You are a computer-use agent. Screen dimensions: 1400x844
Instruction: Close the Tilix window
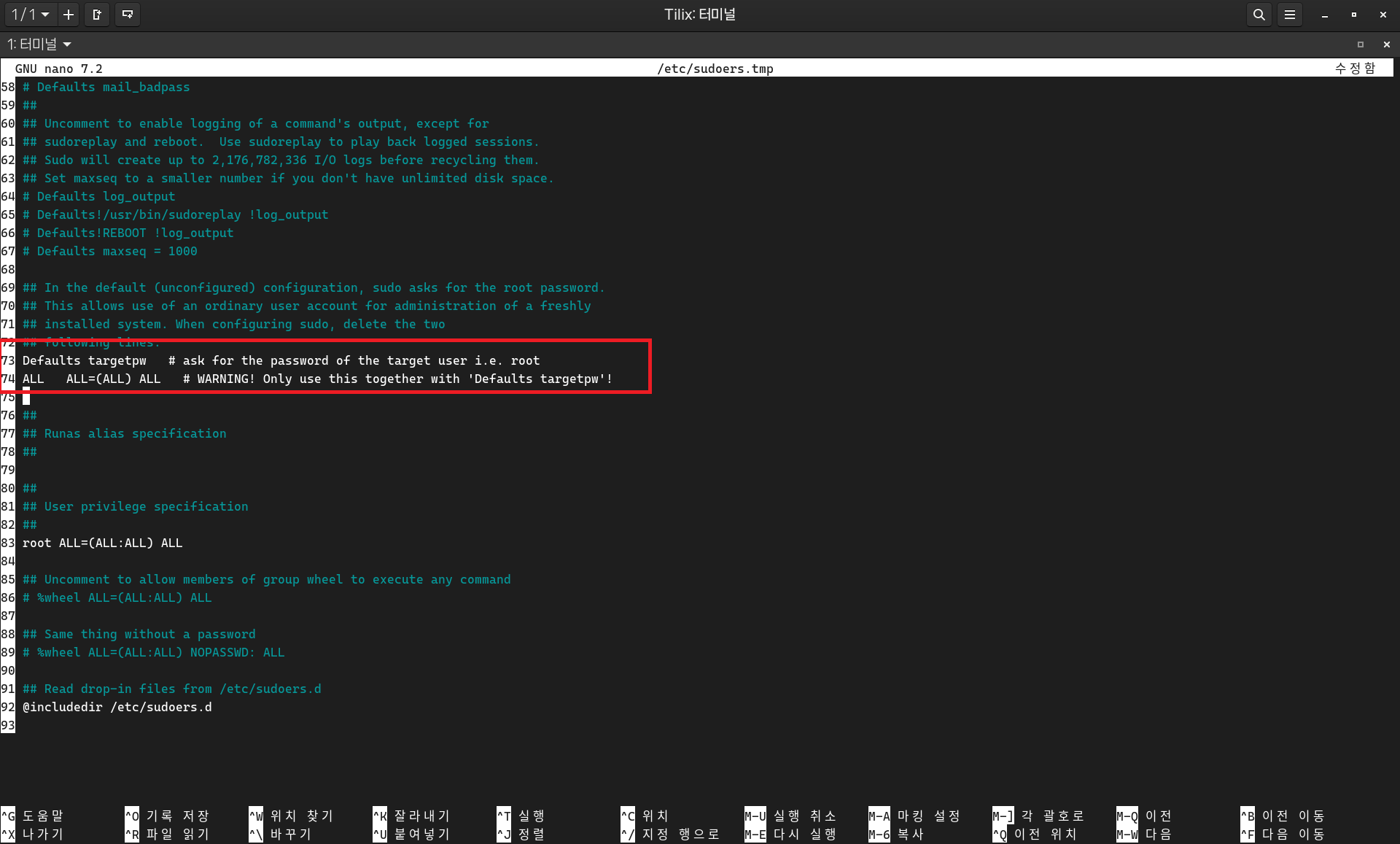(1382, 15)
